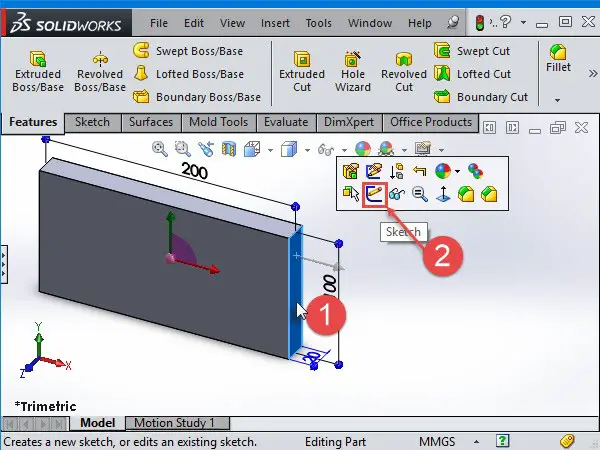The width and height of the screenshot is (600, 450).
Task: Return to Previous View
Action: click(x=206, y=148)
